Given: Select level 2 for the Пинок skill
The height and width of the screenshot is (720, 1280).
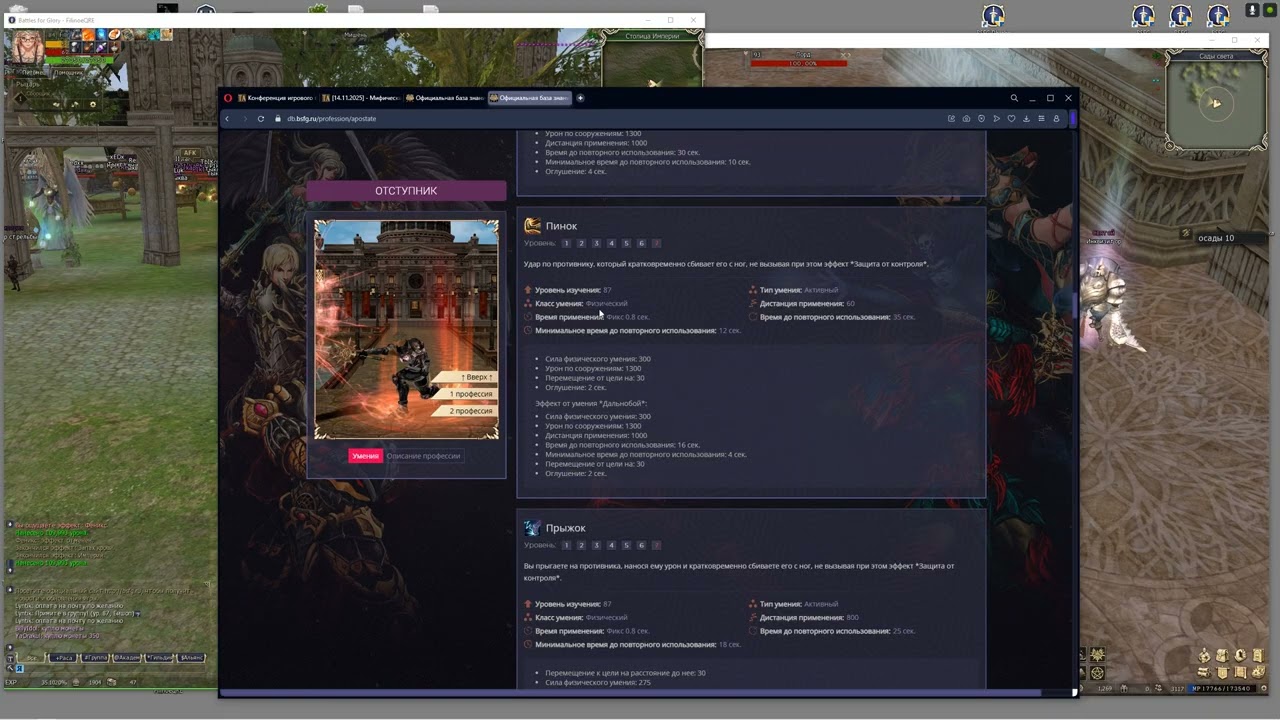Looking at the screenshot, I should (581, 243).
